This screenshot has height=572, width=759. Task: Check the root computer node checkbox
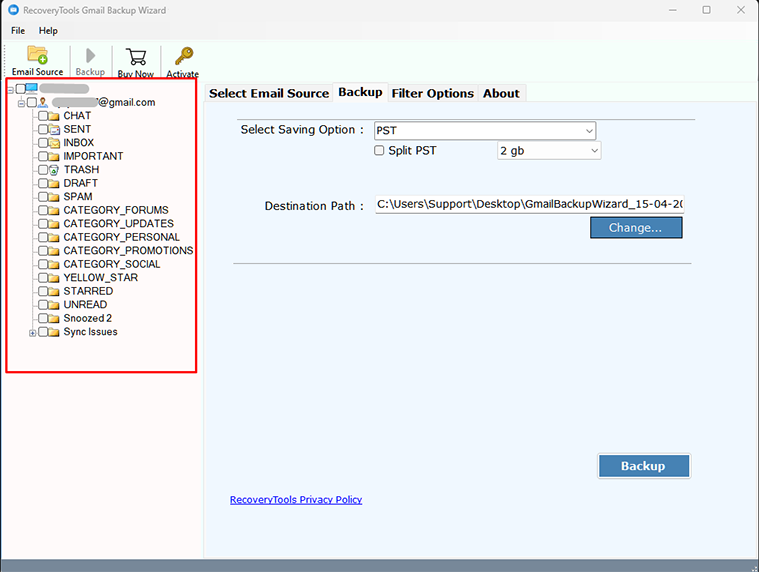pos(20,89)
